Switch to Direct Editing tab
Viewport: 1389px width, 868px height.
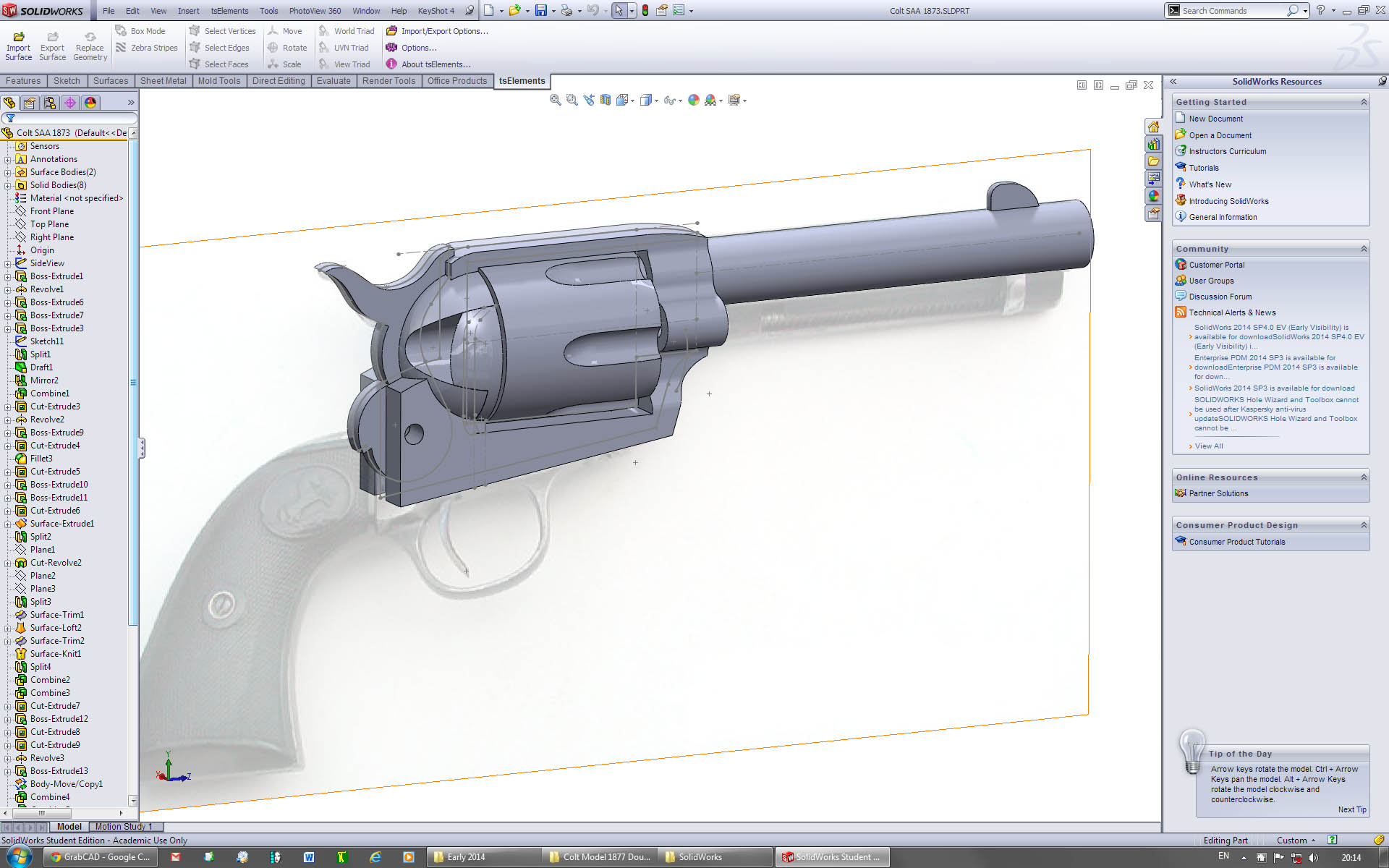(x=279, y=81)
